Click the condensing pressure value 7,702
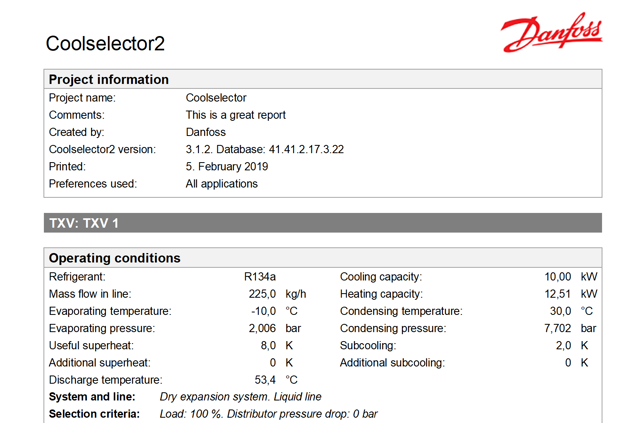 [x=558, y=328]
